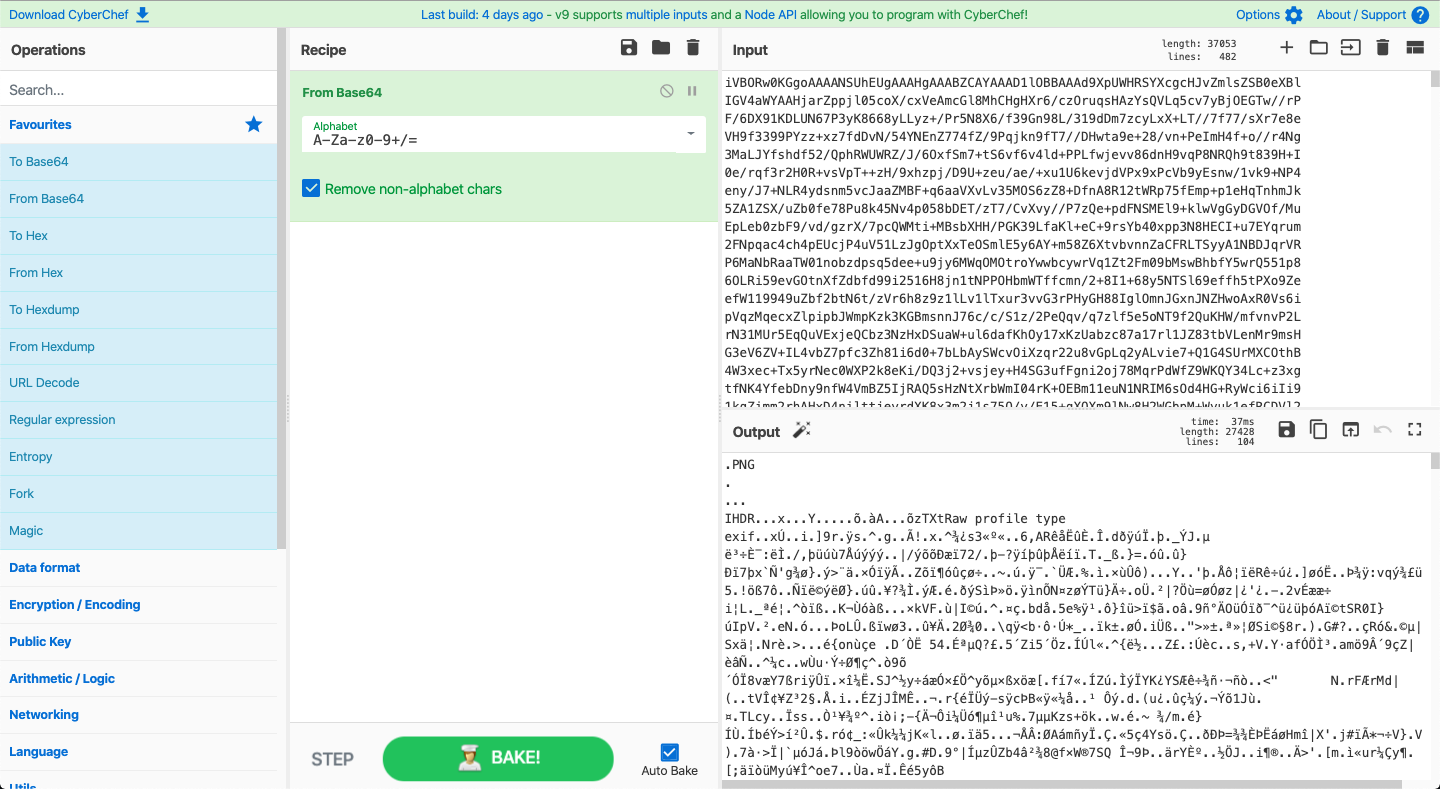Viewport: 1440px width, 789px height.
Task: Expand the Arithmetic / Logic category
Action: click(138, 678)
